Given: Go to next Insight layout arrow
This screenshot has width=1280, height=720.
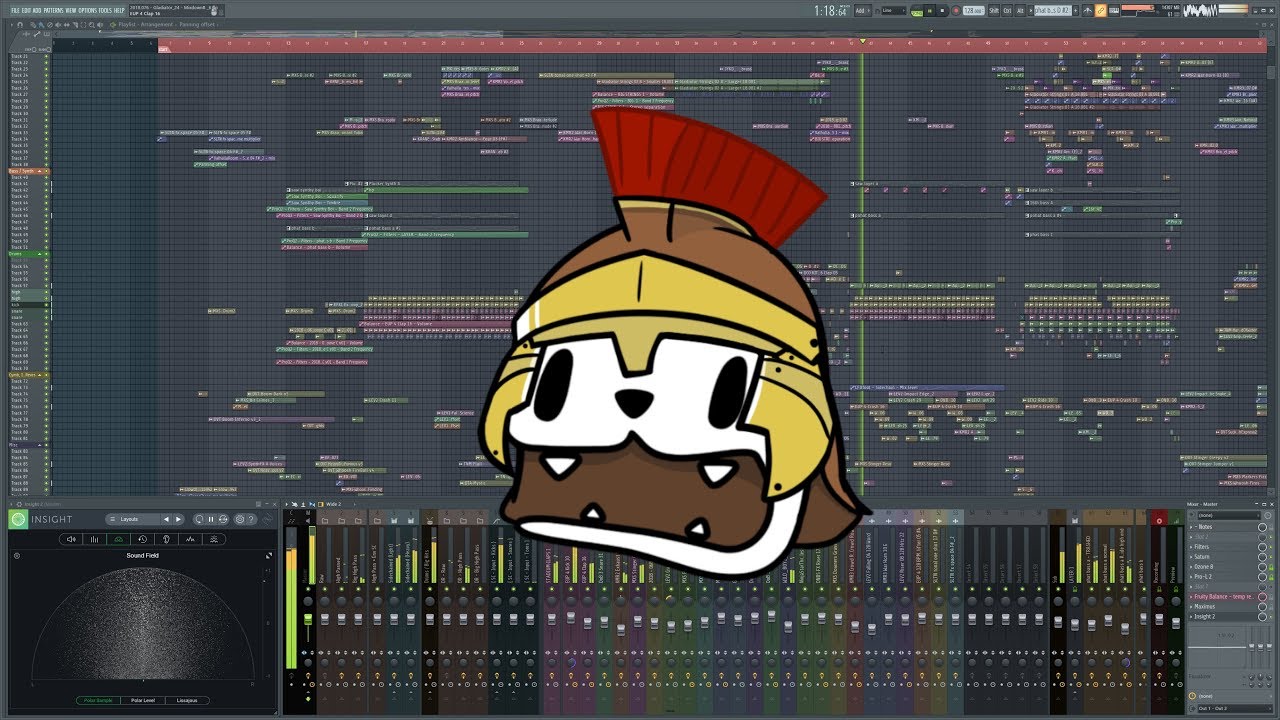Looking at the screenshot, I should click(x=178, y=519).
